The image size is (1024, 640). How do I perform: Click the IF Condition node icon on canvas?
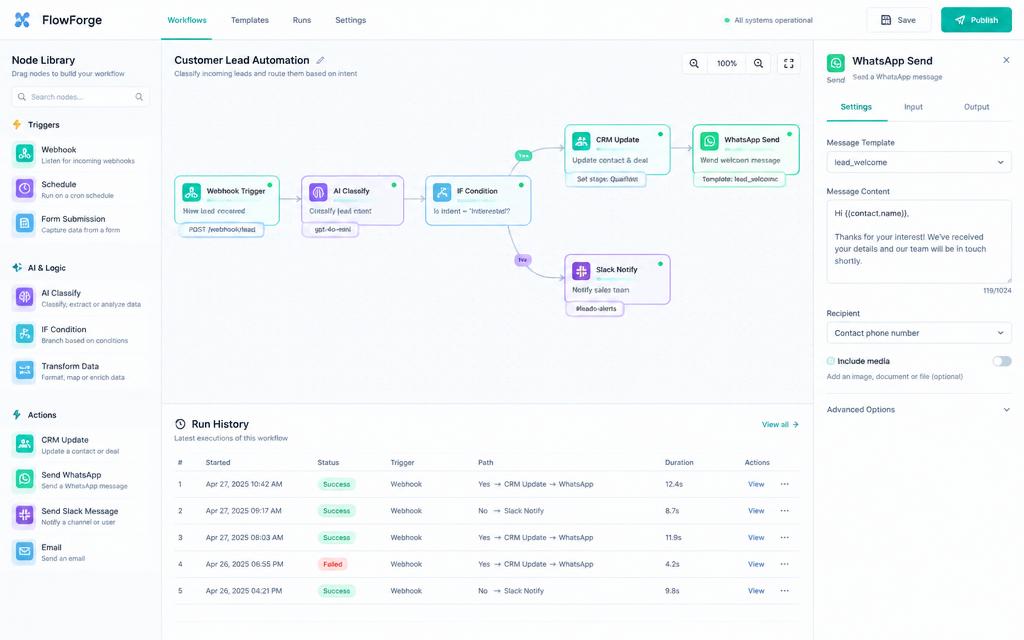click(x=442, y=192)
